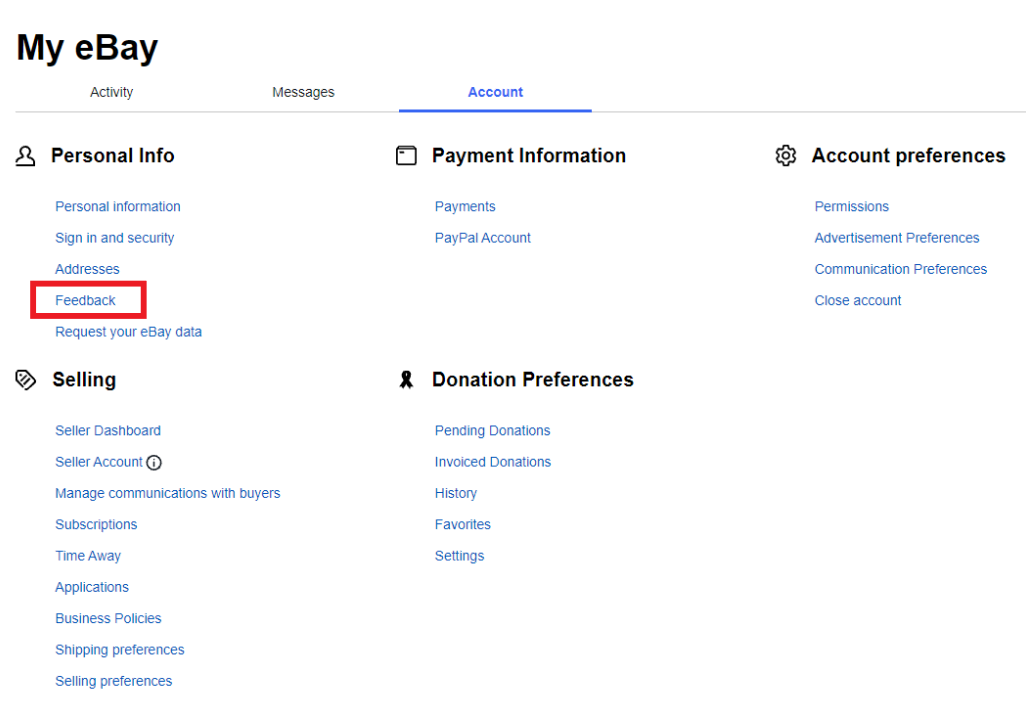Click the Account preferences heading
Viewport: 1026px width, 711px height.
908,156
